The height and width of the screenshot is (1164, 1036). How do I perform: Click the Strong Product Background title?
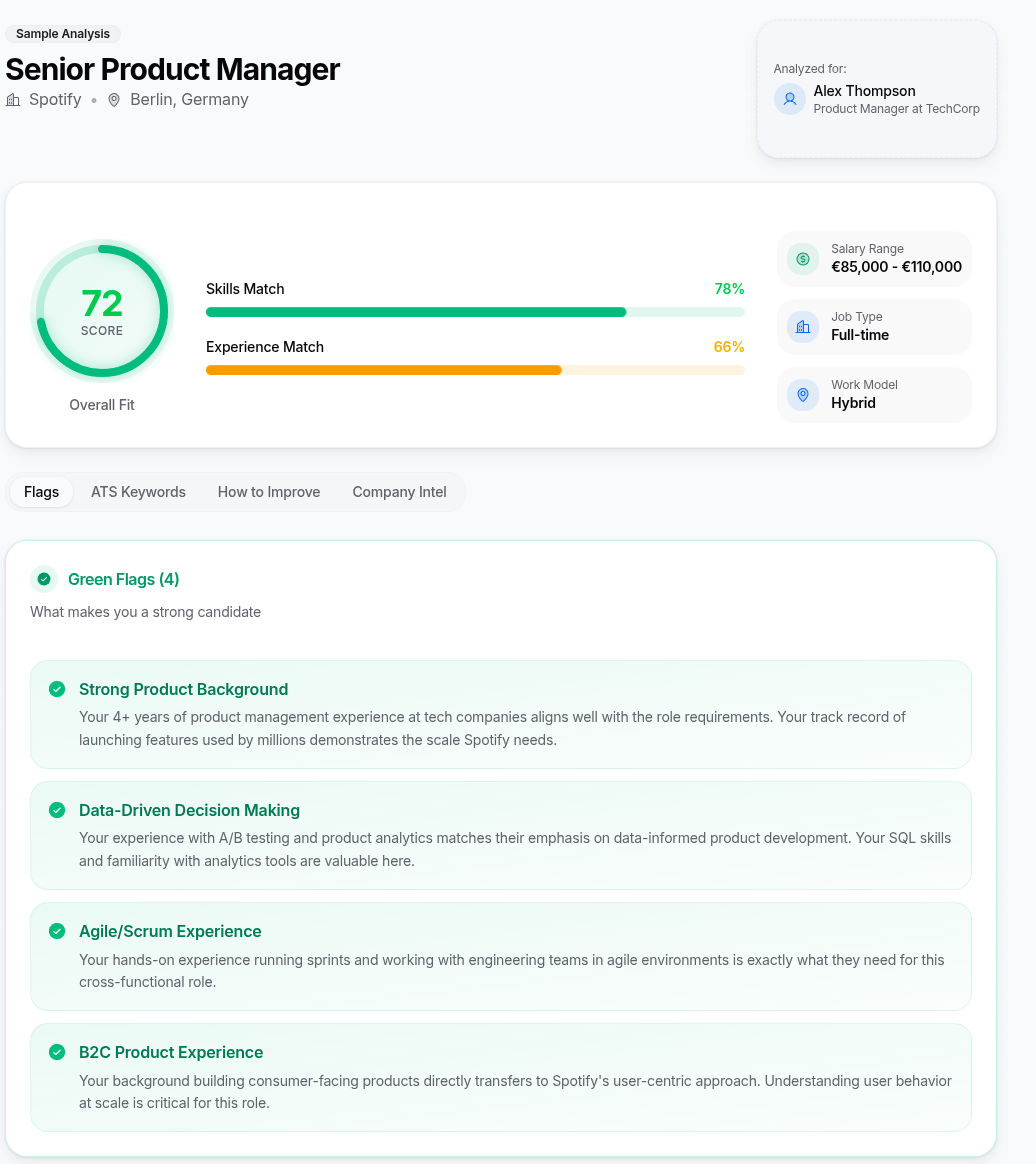click(183, 689)
